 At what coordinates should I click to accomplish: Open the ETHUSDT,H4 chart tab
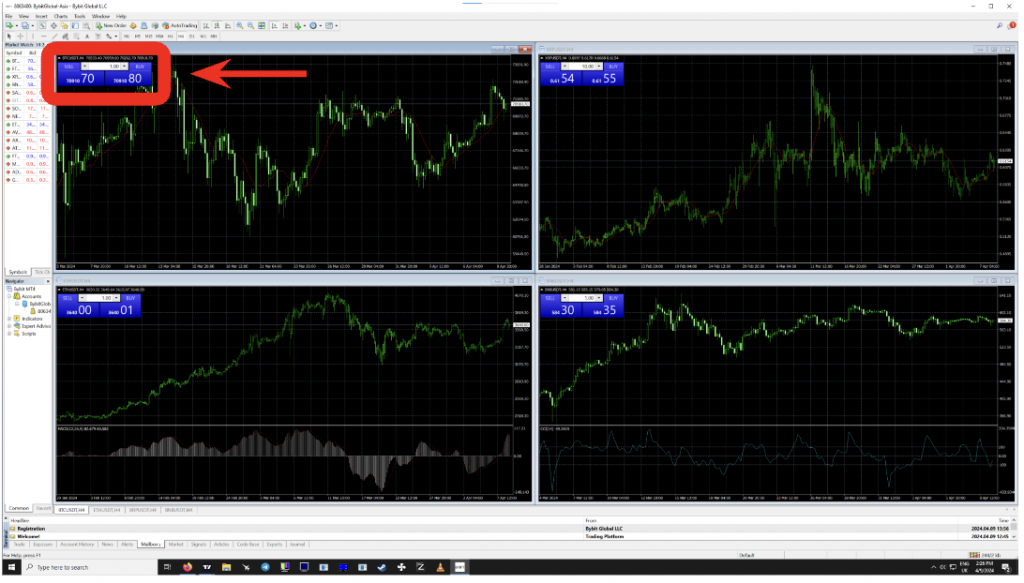[x=106, y=510]
